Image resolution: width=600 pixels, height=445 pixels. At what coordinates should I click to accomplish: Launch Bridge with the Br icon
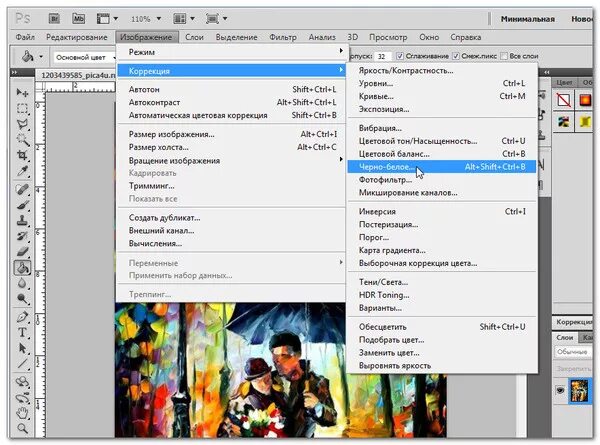click(54, 18)
